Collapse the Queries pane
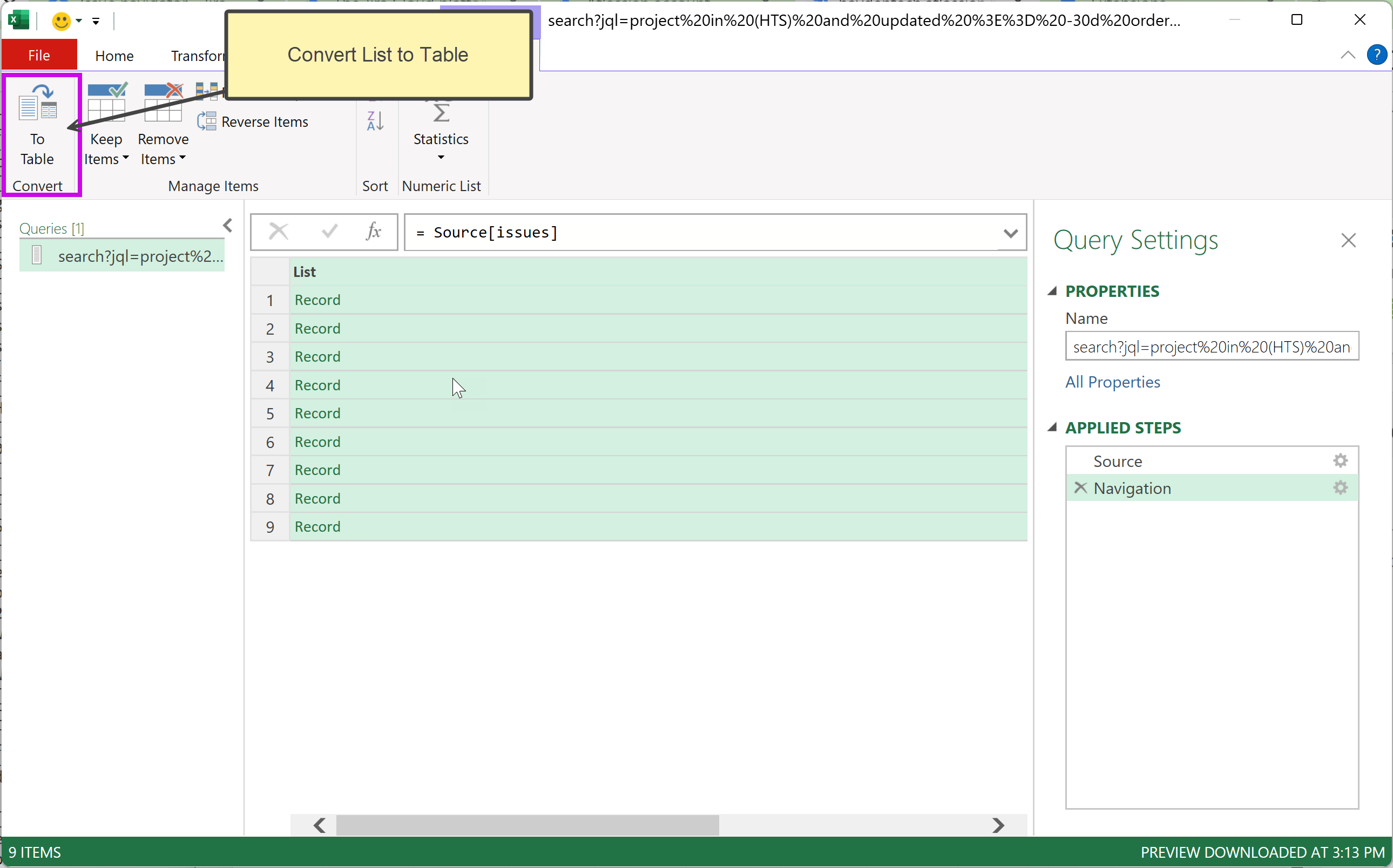This screenshot has height=868, width=1393. (x=228, y=226)
